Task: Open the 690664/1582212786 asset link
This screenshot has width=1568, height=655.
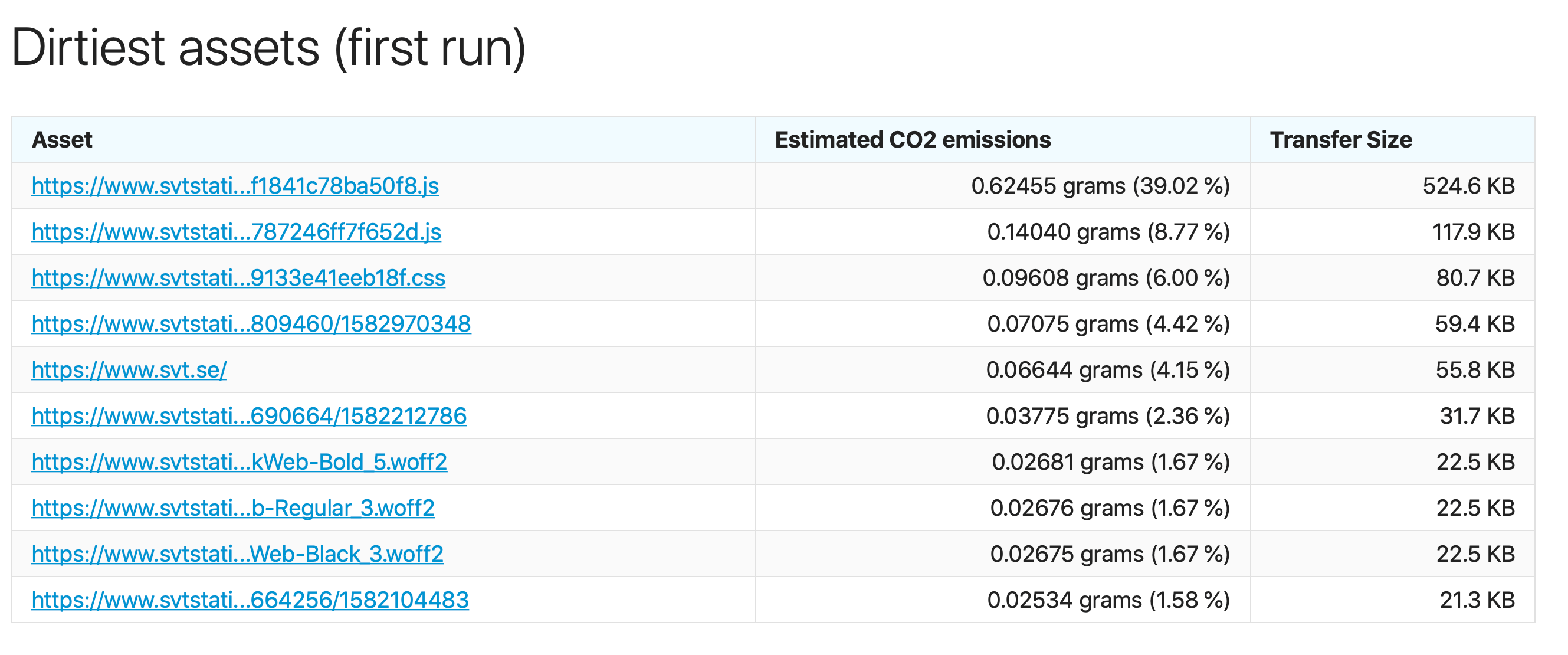Action: [249, 417]
